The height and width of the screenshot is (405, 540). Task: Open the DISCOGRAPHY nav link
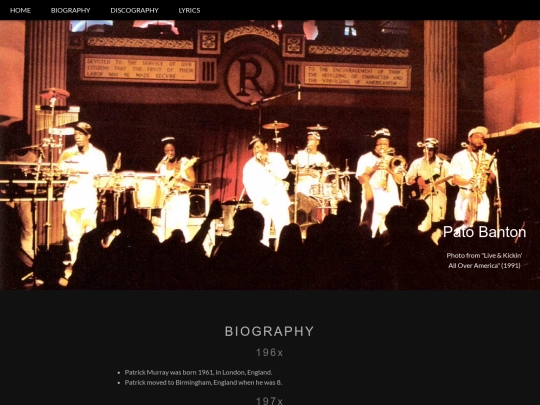click(x=134, y=10)
